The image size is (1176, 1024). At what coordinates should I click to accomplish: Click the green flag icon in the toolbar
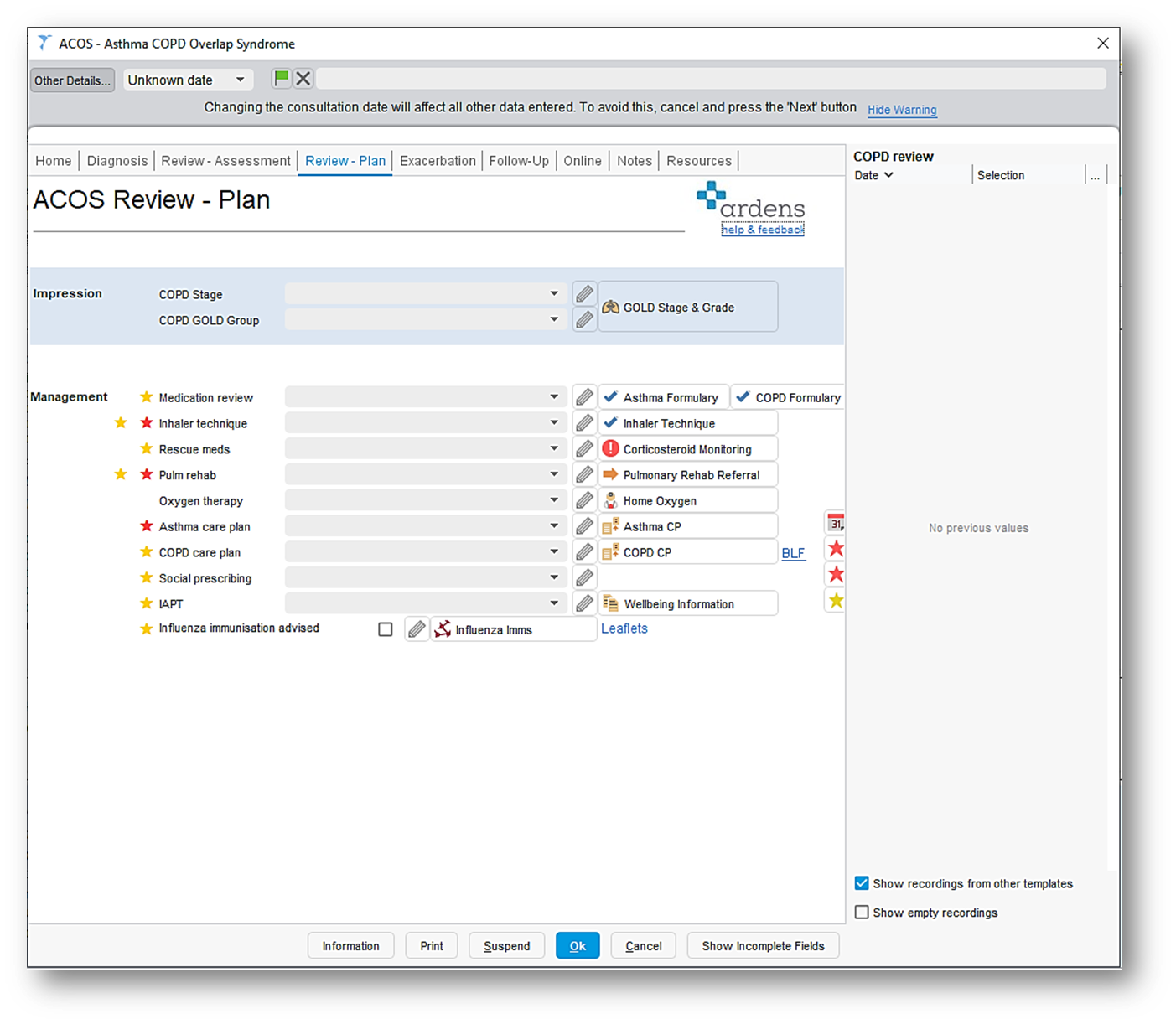click(x=282, y=79)
